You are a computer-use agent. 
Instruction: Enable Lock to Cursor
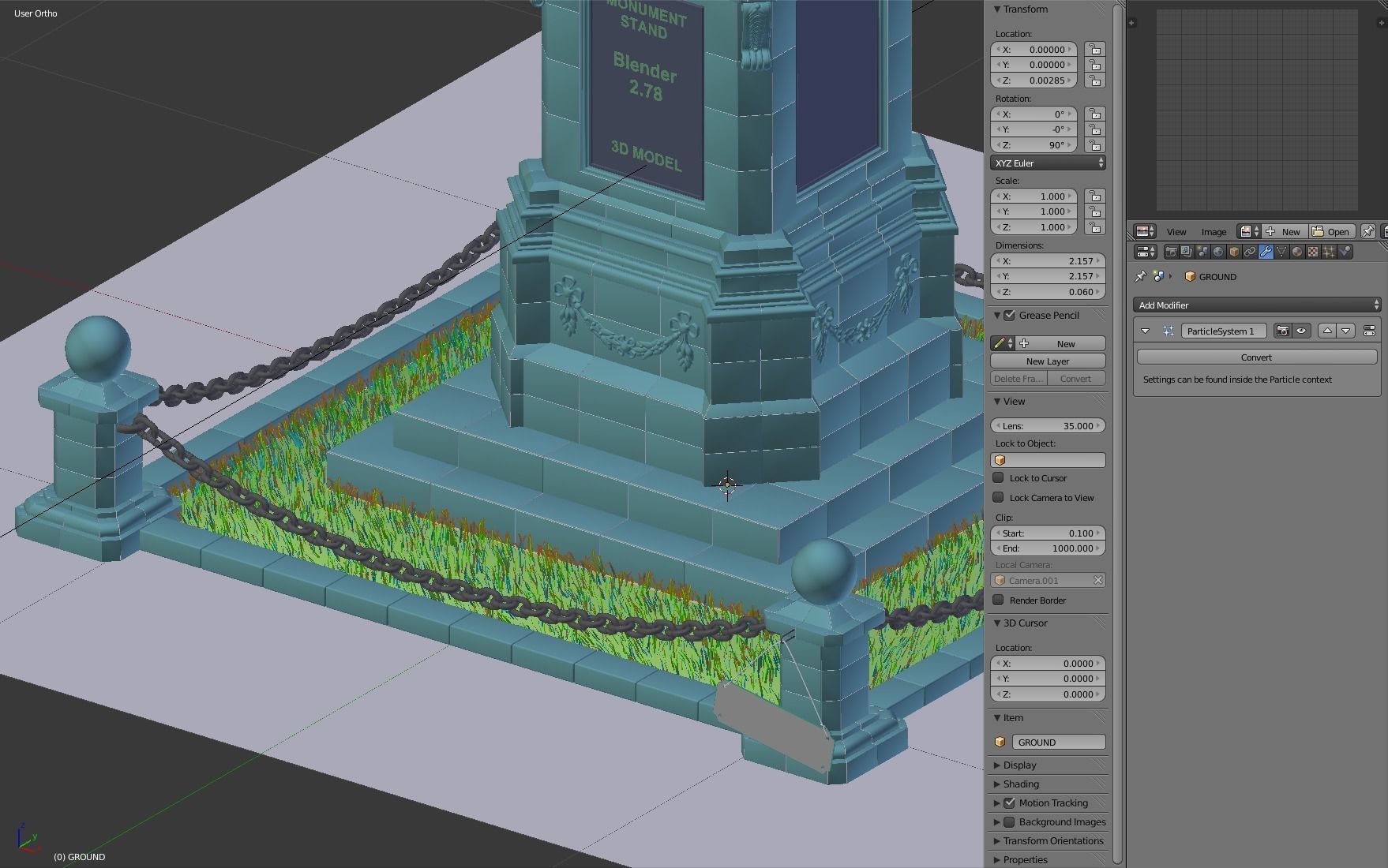coord(998,477)
